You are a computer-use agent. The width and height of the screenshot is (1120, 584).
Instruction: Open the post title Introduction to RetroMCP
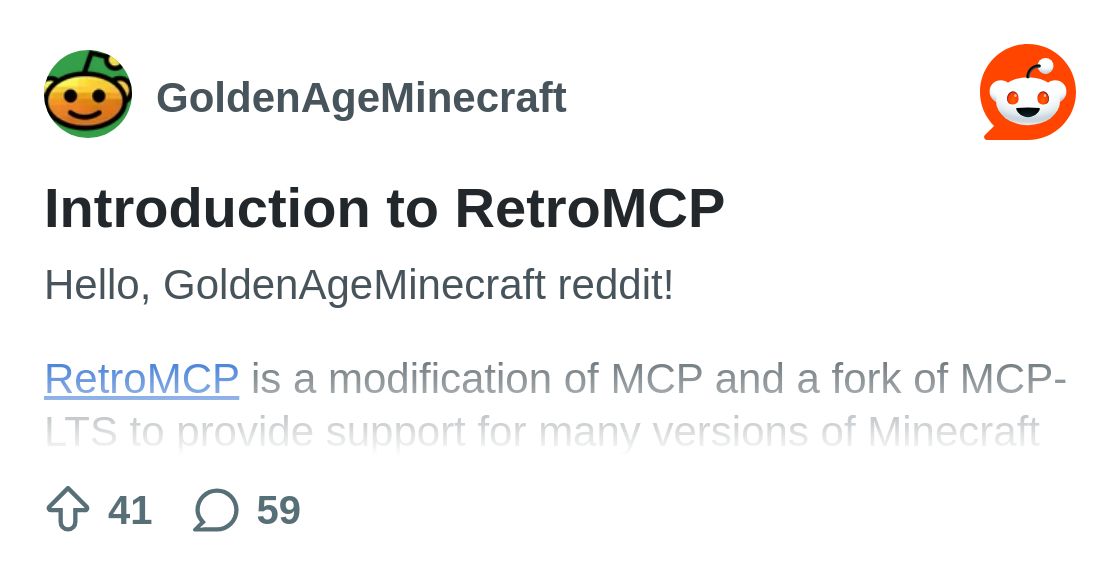(x=384, y=209)
